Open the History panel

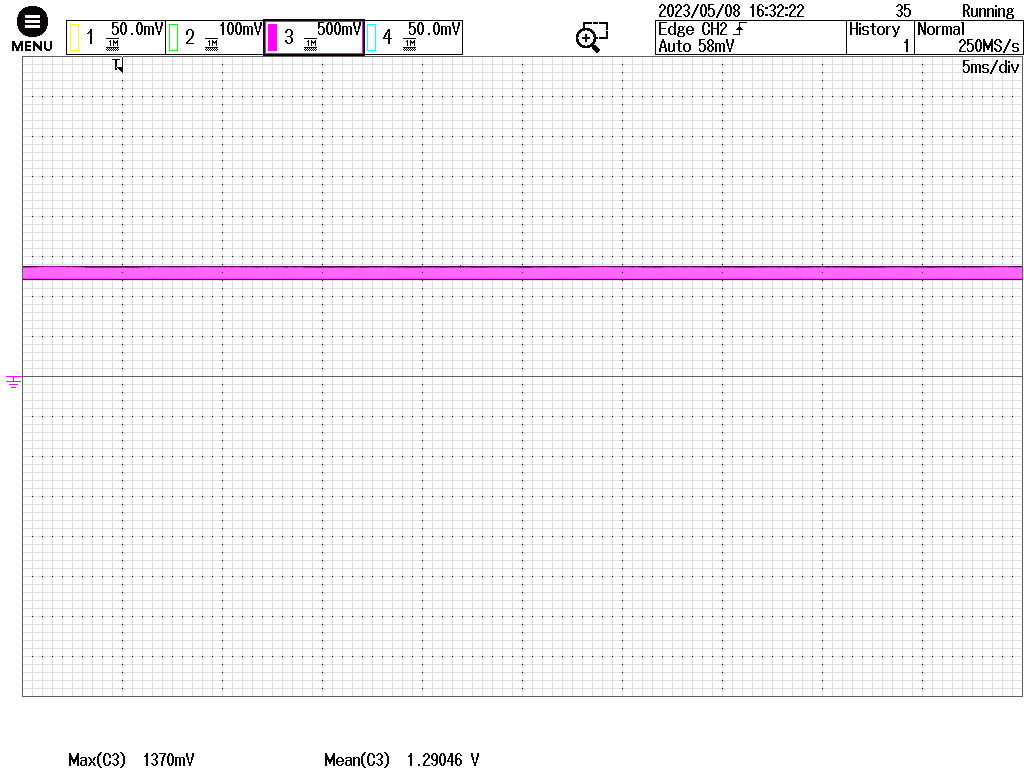pos(880,38)
